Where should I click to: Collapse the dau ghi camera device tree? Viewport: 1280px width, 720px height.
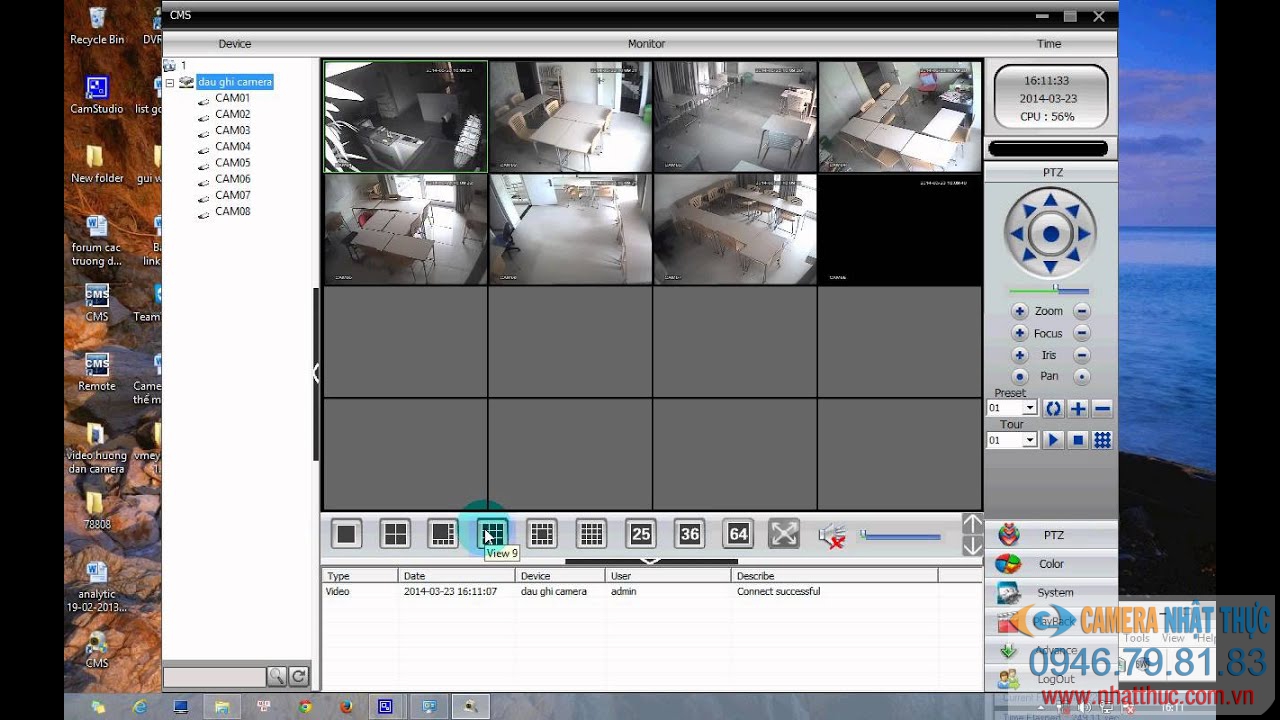171,81
